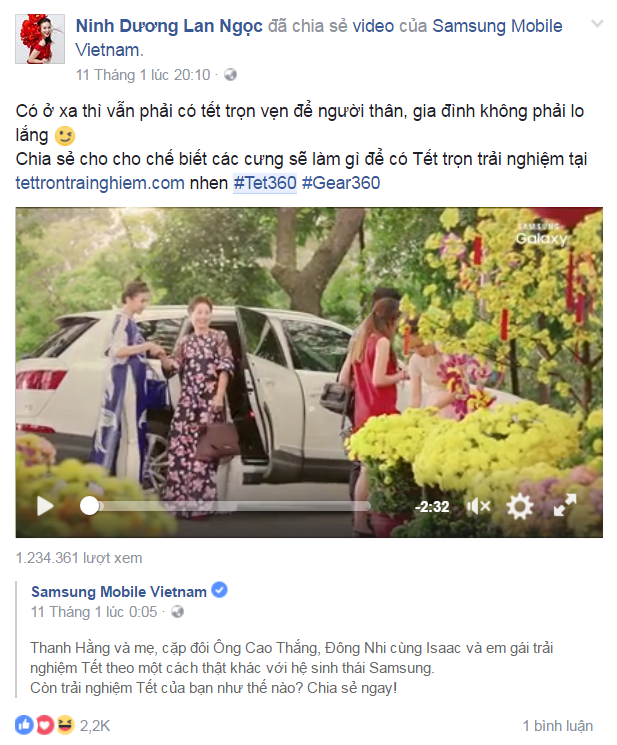Viewport: 617px width, 745px height.
Task: Open Samsung Mobile Vietnam page in quoted post
Action: [x=119, y=592]
